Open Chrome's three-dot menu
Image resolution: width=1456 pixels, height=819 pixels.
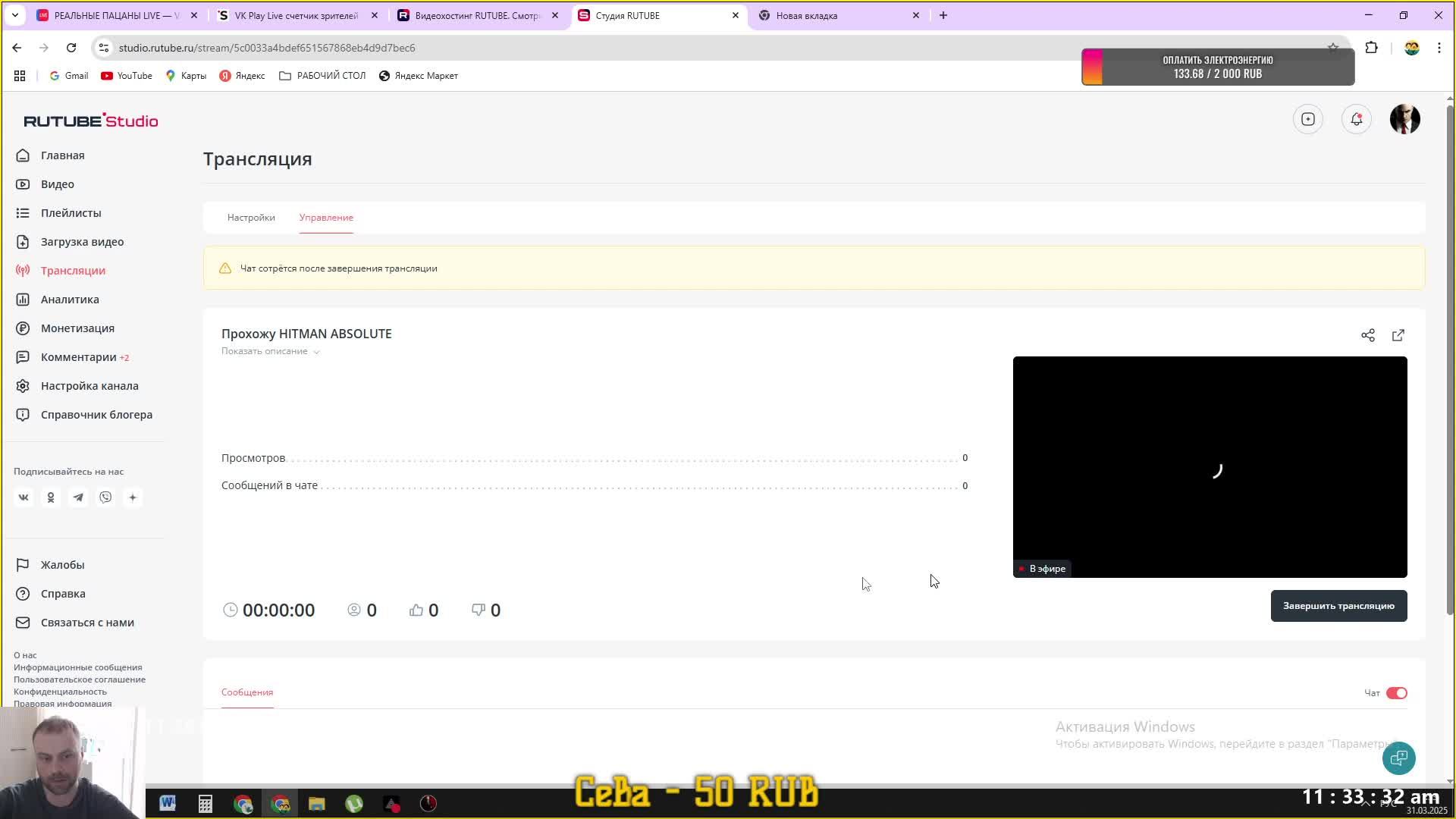[x=1439, y=48]
